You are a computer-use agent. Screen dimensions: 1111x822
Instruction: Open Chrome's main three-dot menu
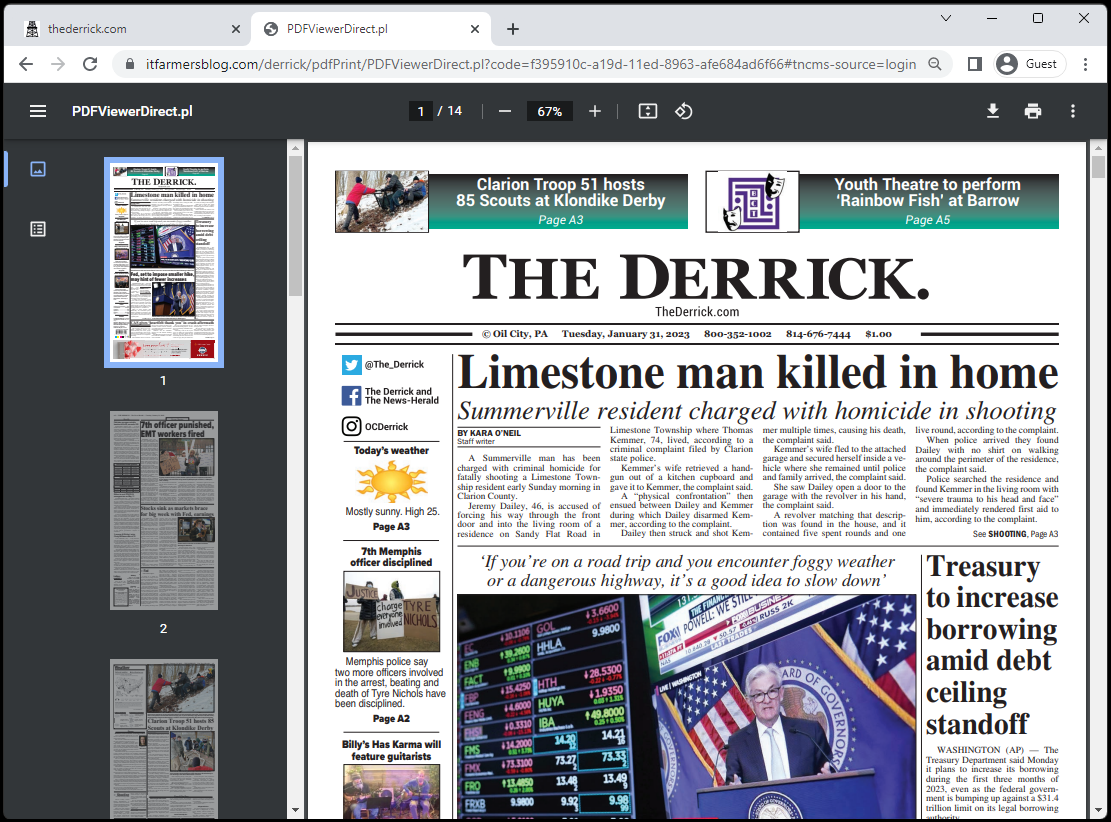(1086, 63)
